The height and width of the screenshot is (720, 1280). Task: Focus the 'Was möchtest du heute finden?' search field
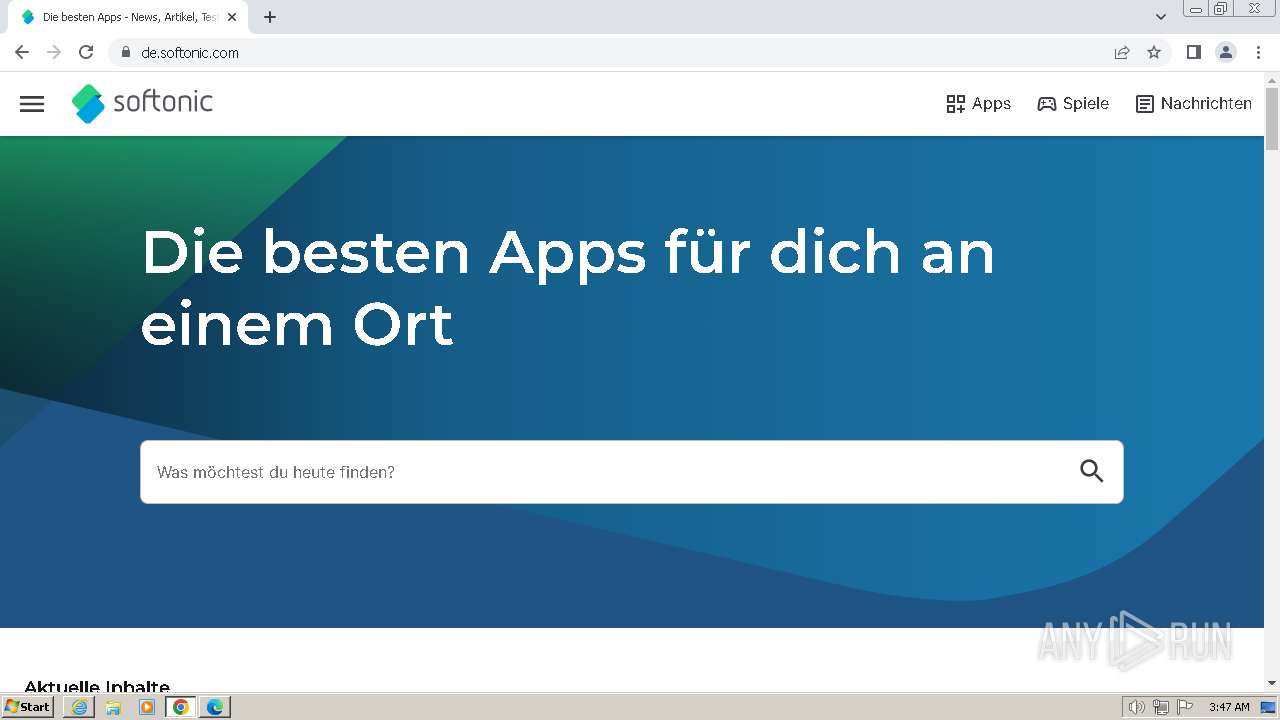click(x=632, y=472)
